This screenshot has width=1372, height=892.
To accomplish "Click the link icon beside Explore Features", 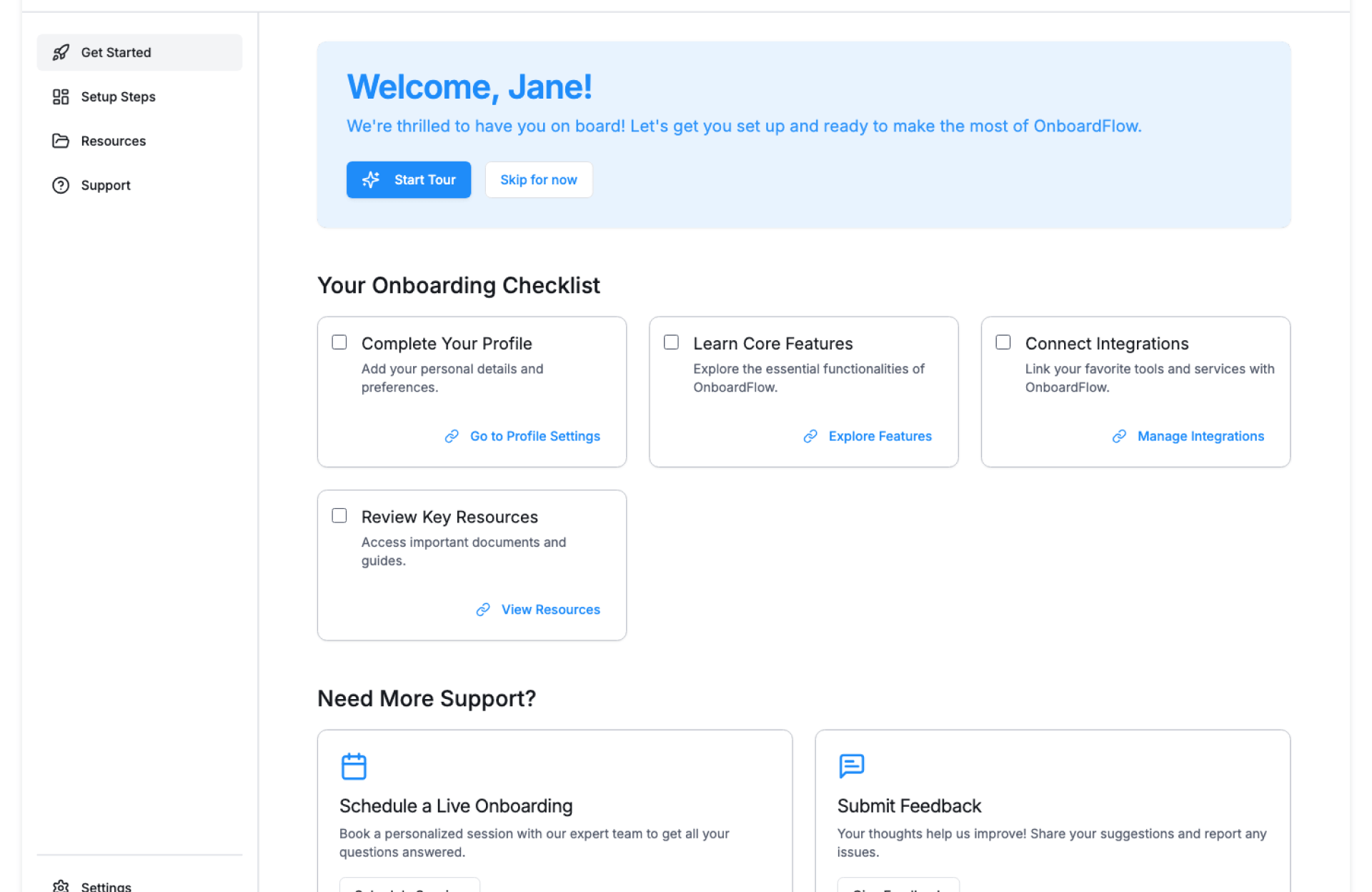I will [x=810, y=436].
